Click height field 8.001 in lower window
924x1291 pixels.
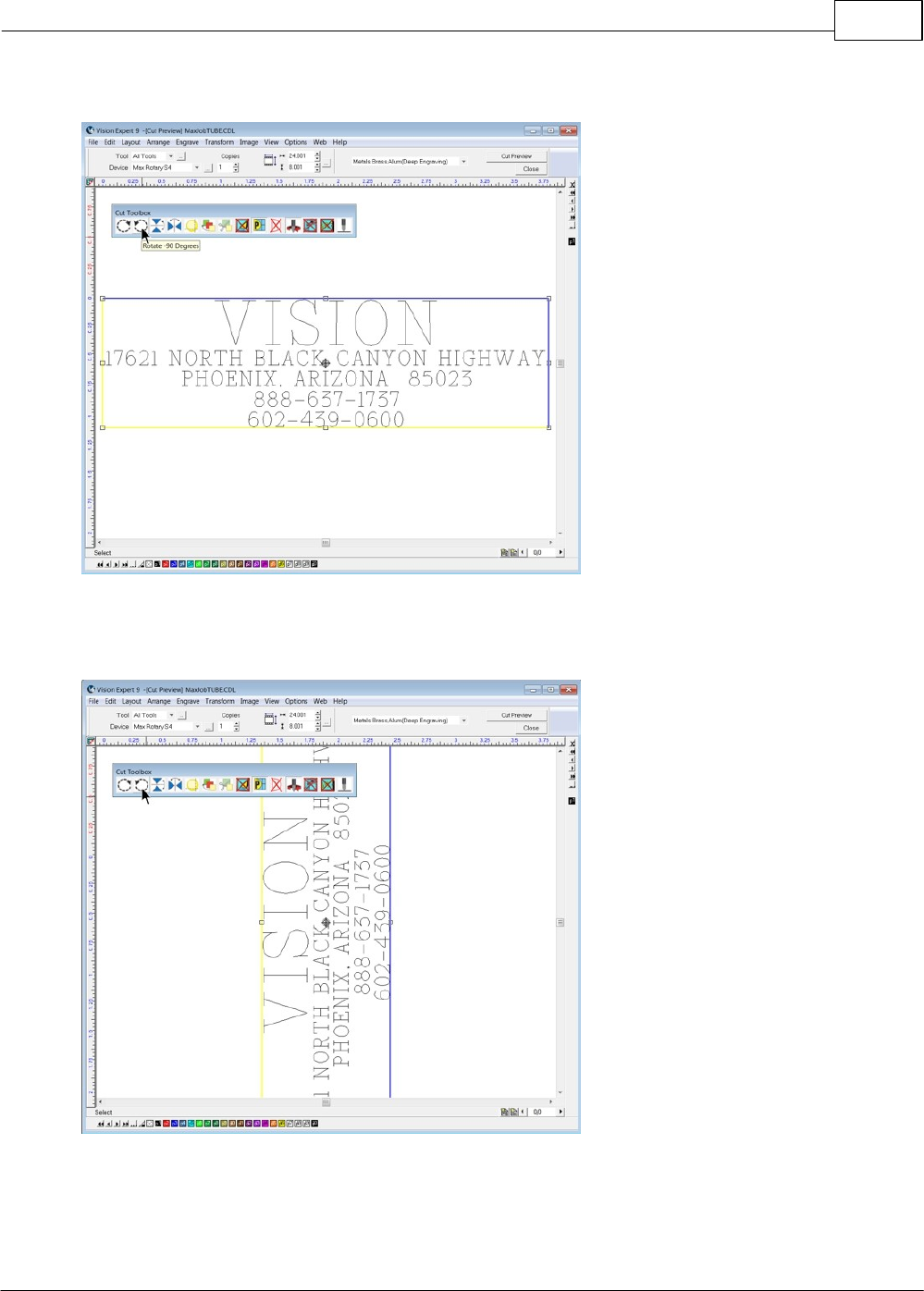(x=300, y=726)
